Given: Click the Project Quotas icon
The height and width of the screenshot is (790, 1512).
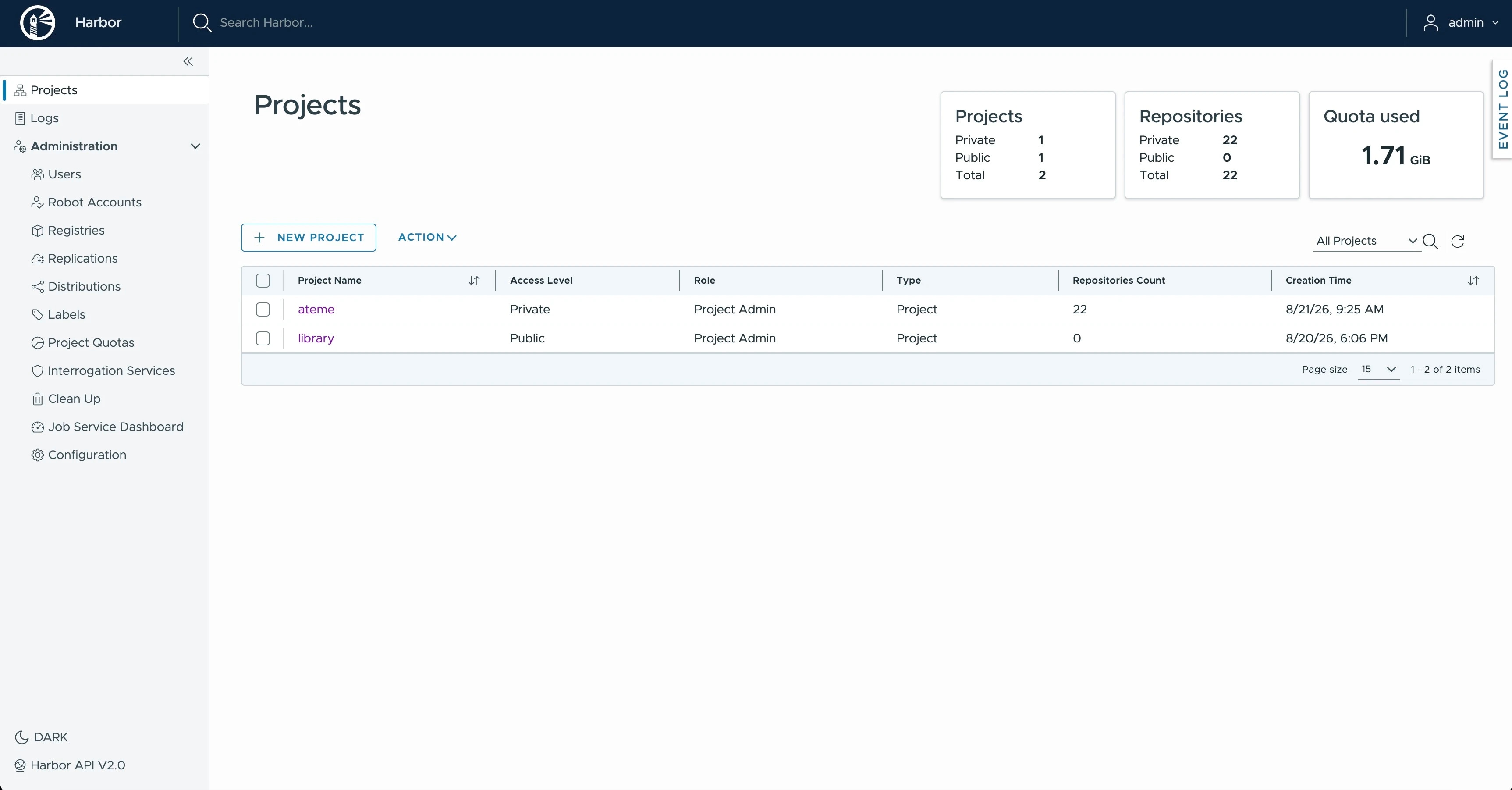Looking at the screenshot, I should (38, 343).
